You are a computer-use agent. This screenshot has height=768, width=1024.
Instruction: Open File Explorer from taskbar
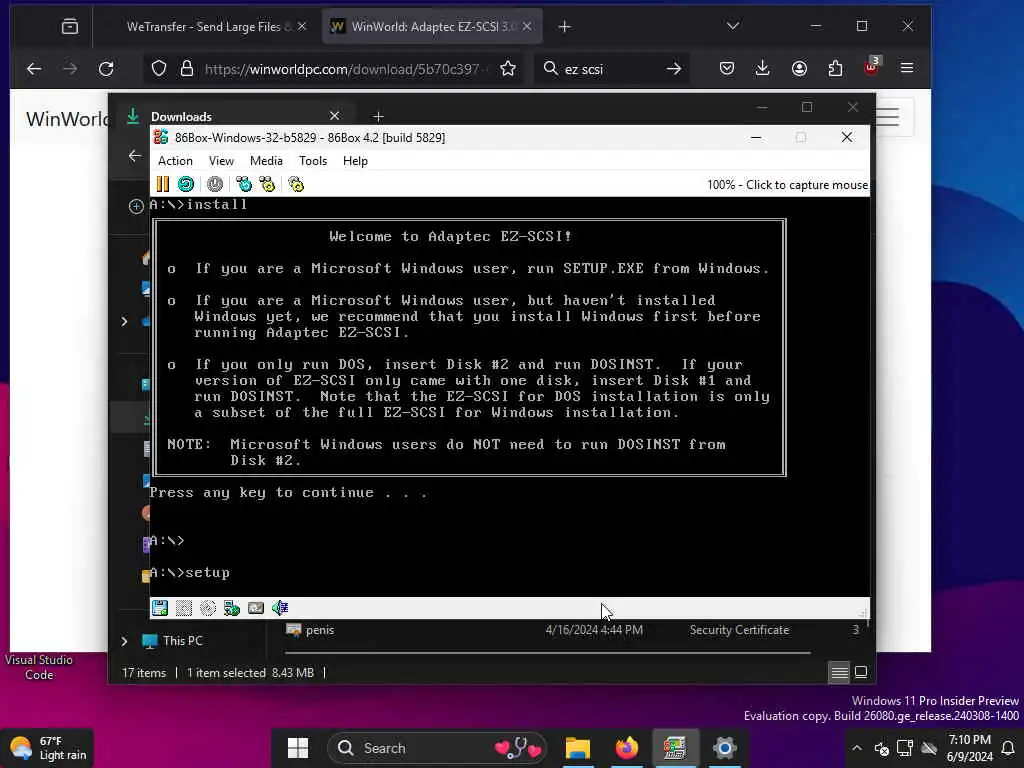pyautogui.click(x=578, y=748)
